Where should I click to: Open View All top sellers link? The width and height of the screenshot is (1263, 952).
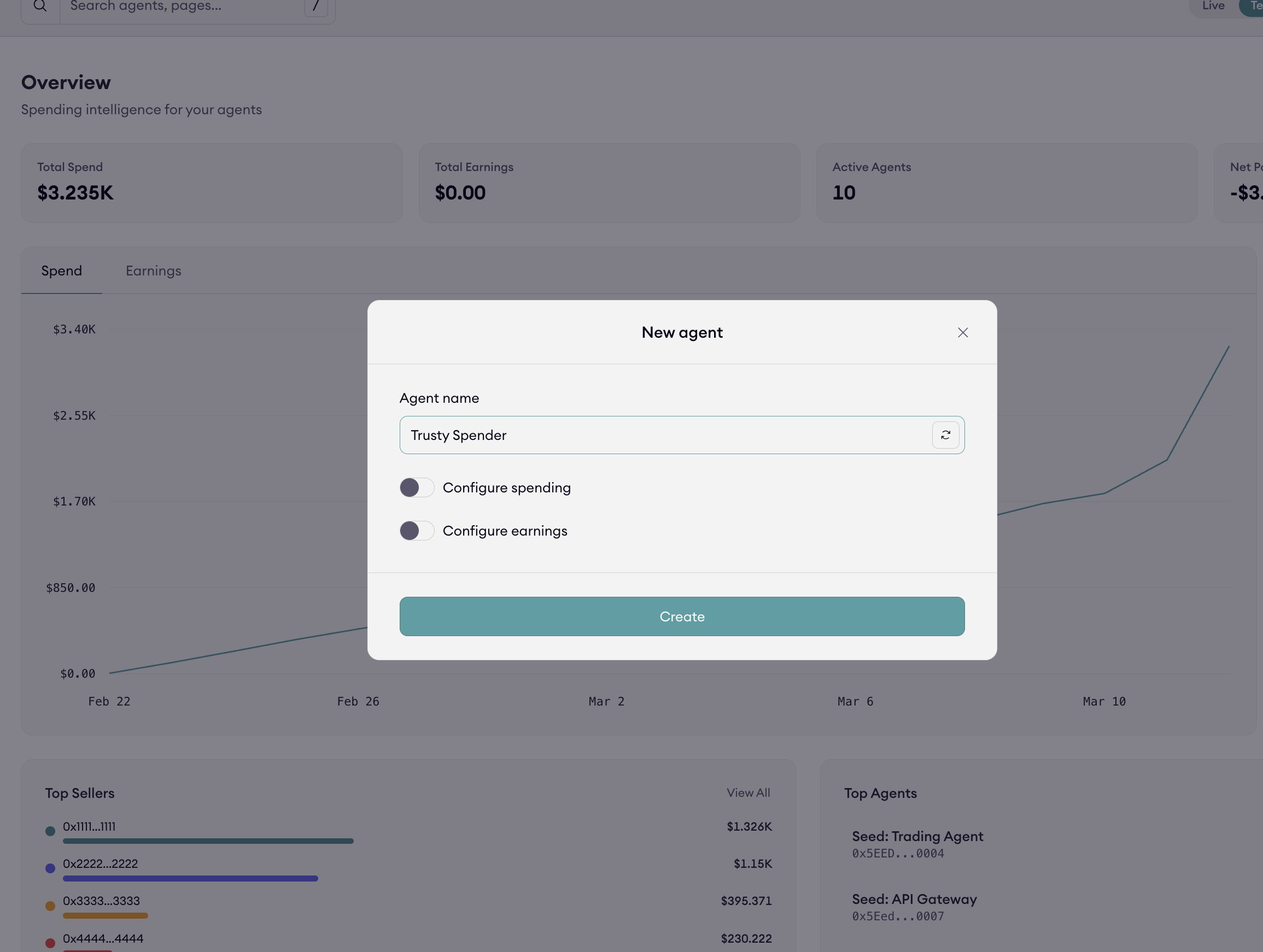click(x=748, y=793)
